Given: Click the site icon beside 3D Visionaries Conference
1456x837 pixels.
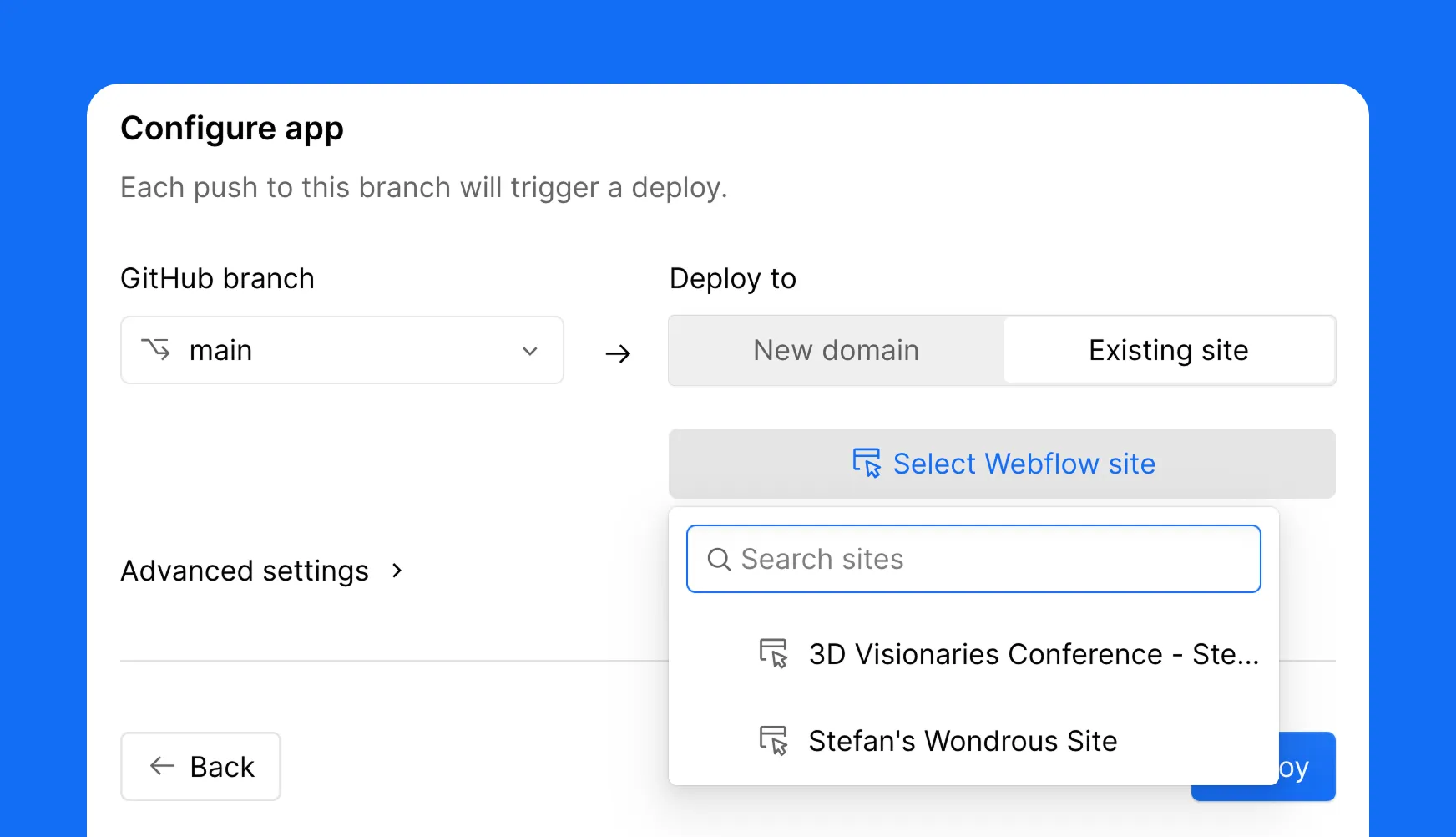Looking at the screenshot, I should click(773, 653).
